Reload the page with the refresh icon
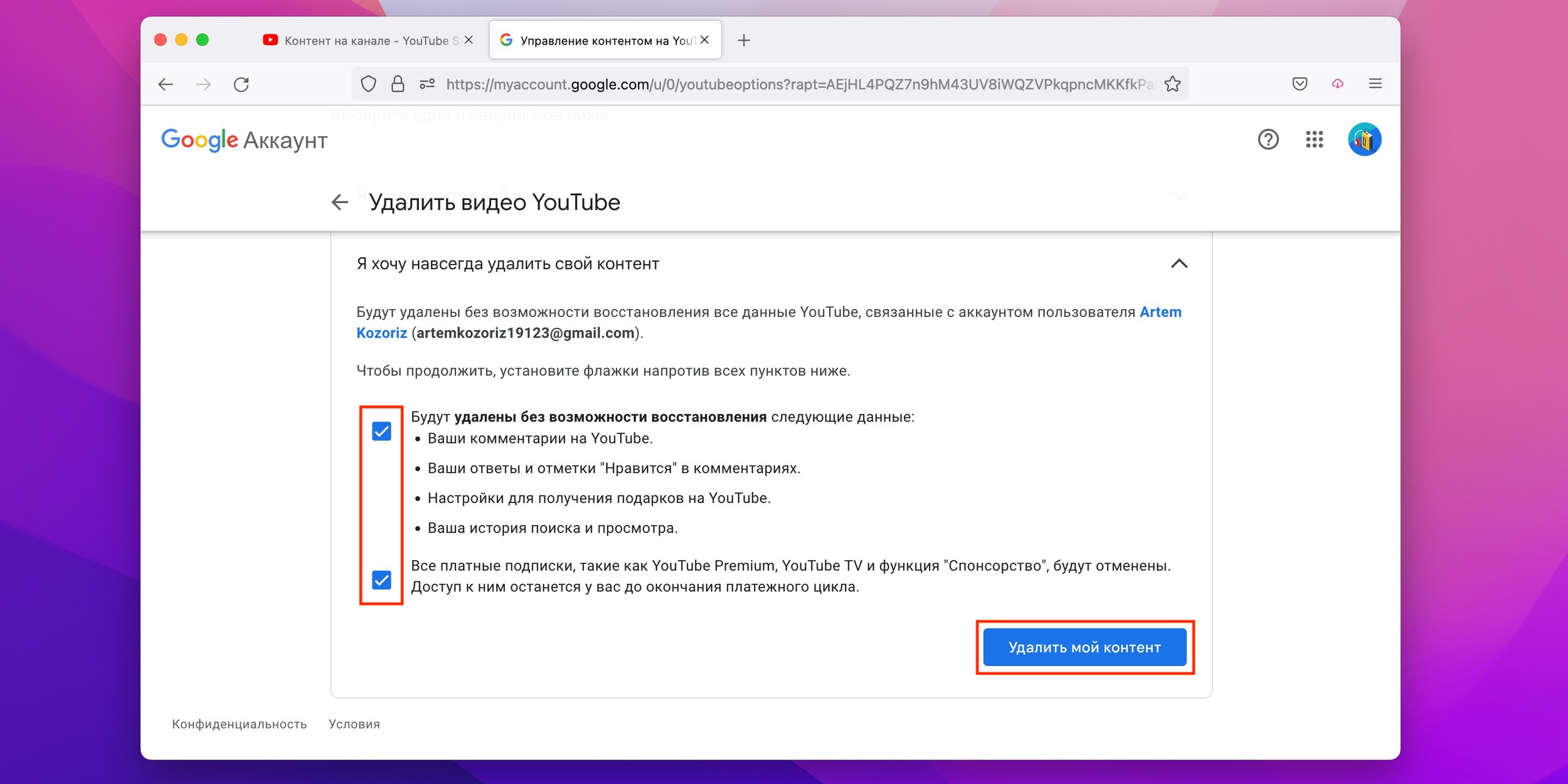Viewport: 1568px width, 784px height. coord(241,84)
